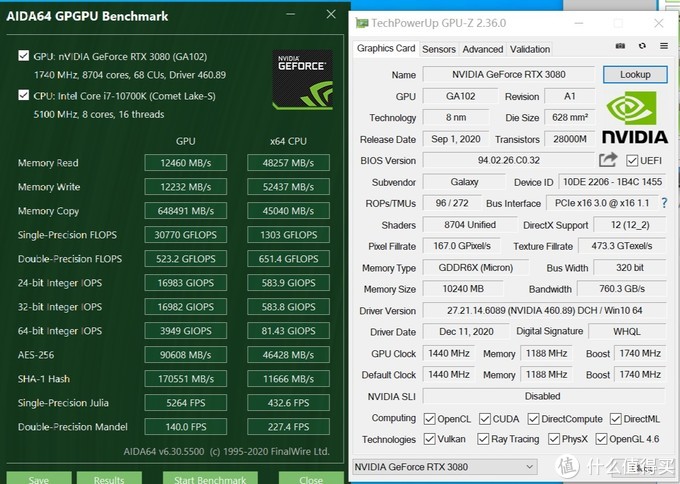Click the Save button in AIDA64
This screenshot has height=484, width=680.
[x=39, y=478]
